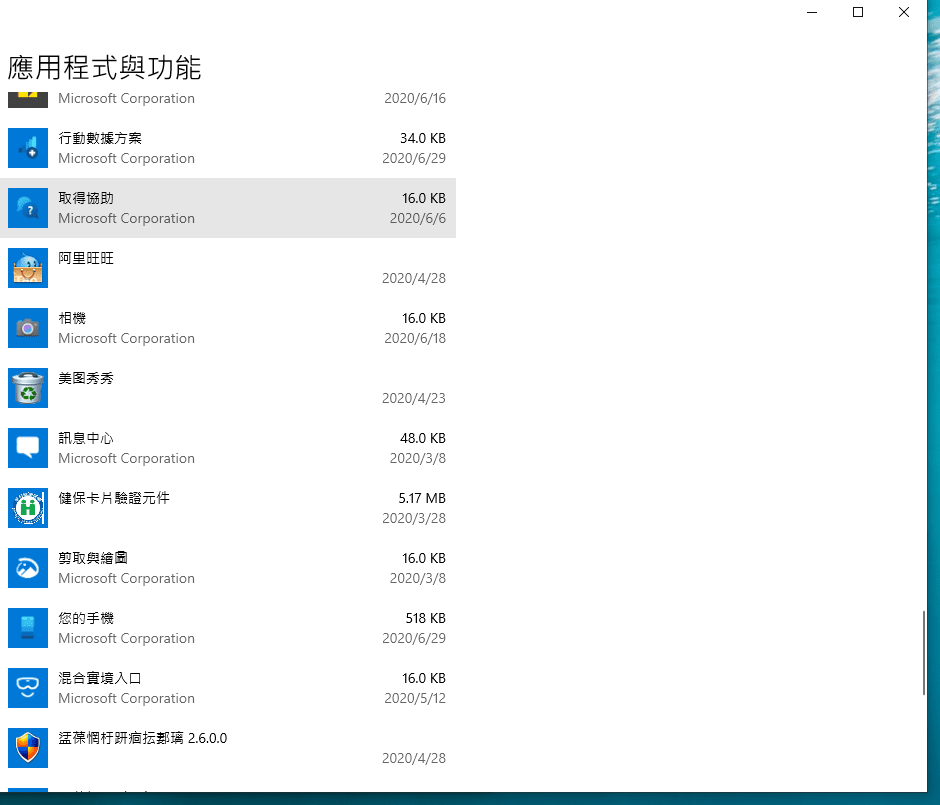Maximize the Settings window
This screenshot has height=805, width=940.
(x=858, y=12)
